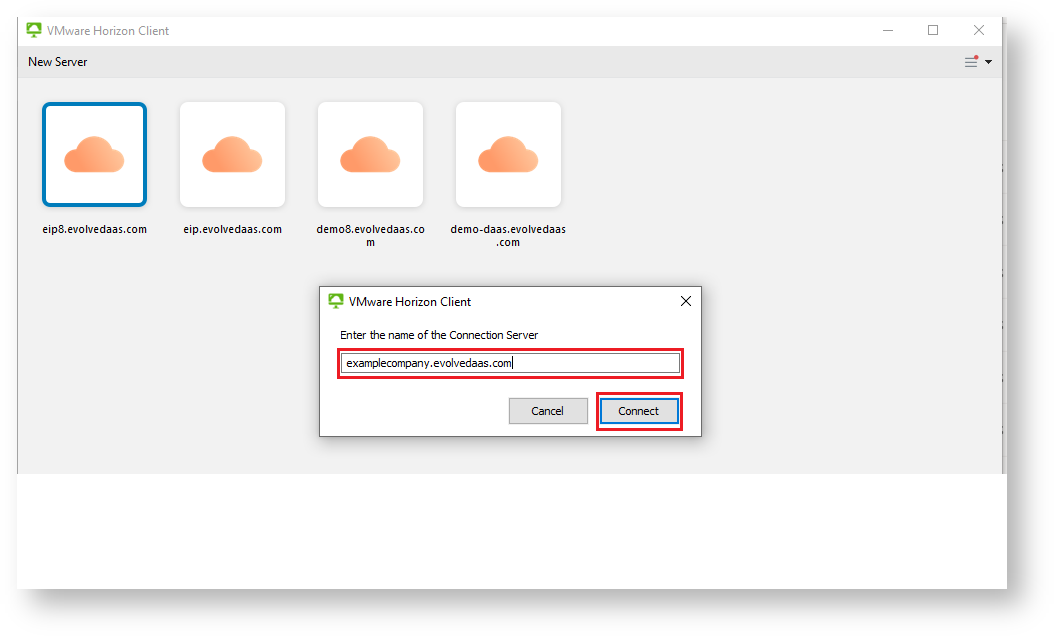Image resolution: width=1055 pixels, height=637 pixels.
Task: Pick the demo-daas.evolvedaas.com cloud icon
Action: [508, 155]
